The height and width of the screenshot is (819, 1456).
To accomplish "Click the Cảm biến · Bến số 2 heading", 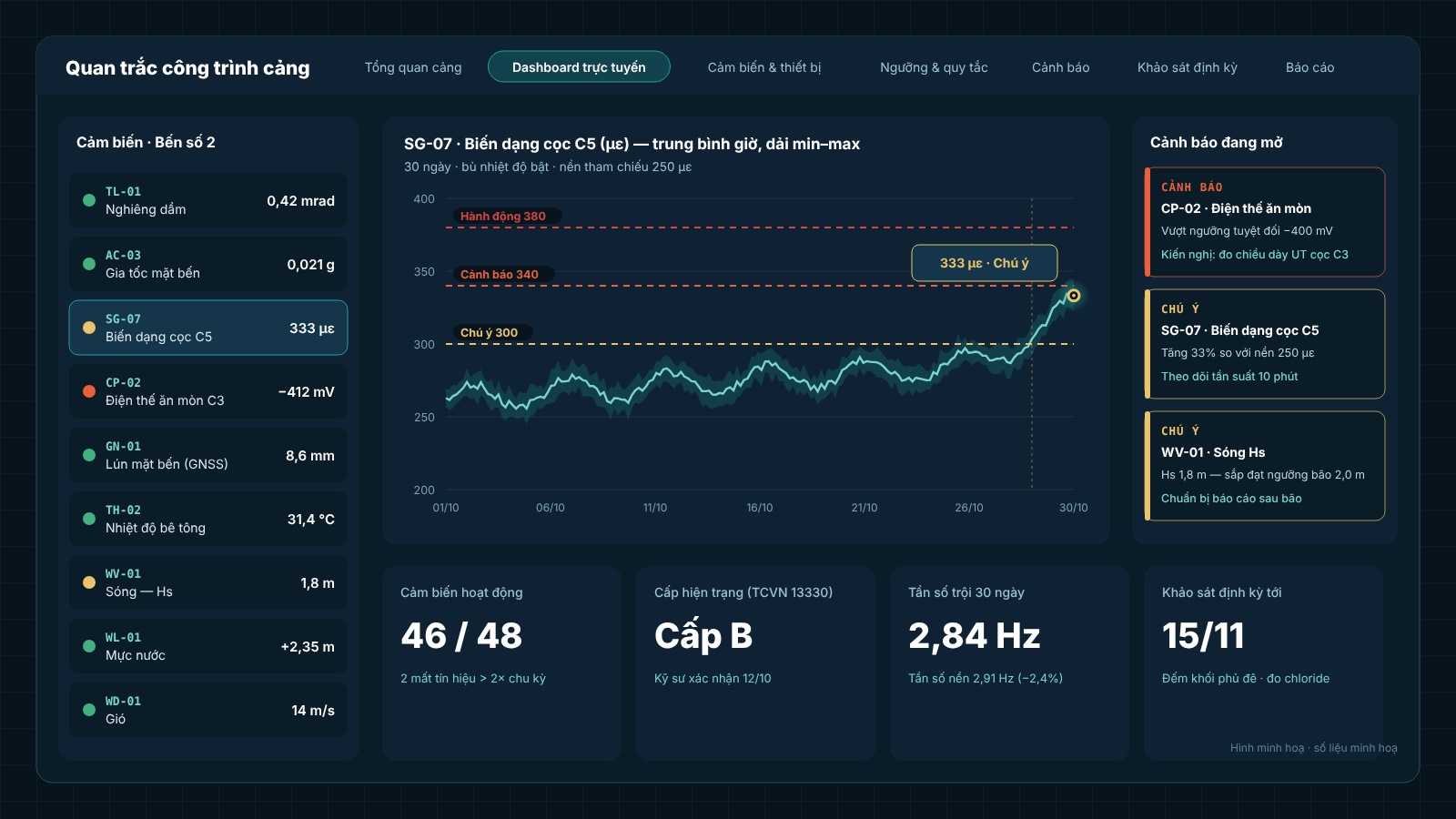I will [x=146, y=143].
